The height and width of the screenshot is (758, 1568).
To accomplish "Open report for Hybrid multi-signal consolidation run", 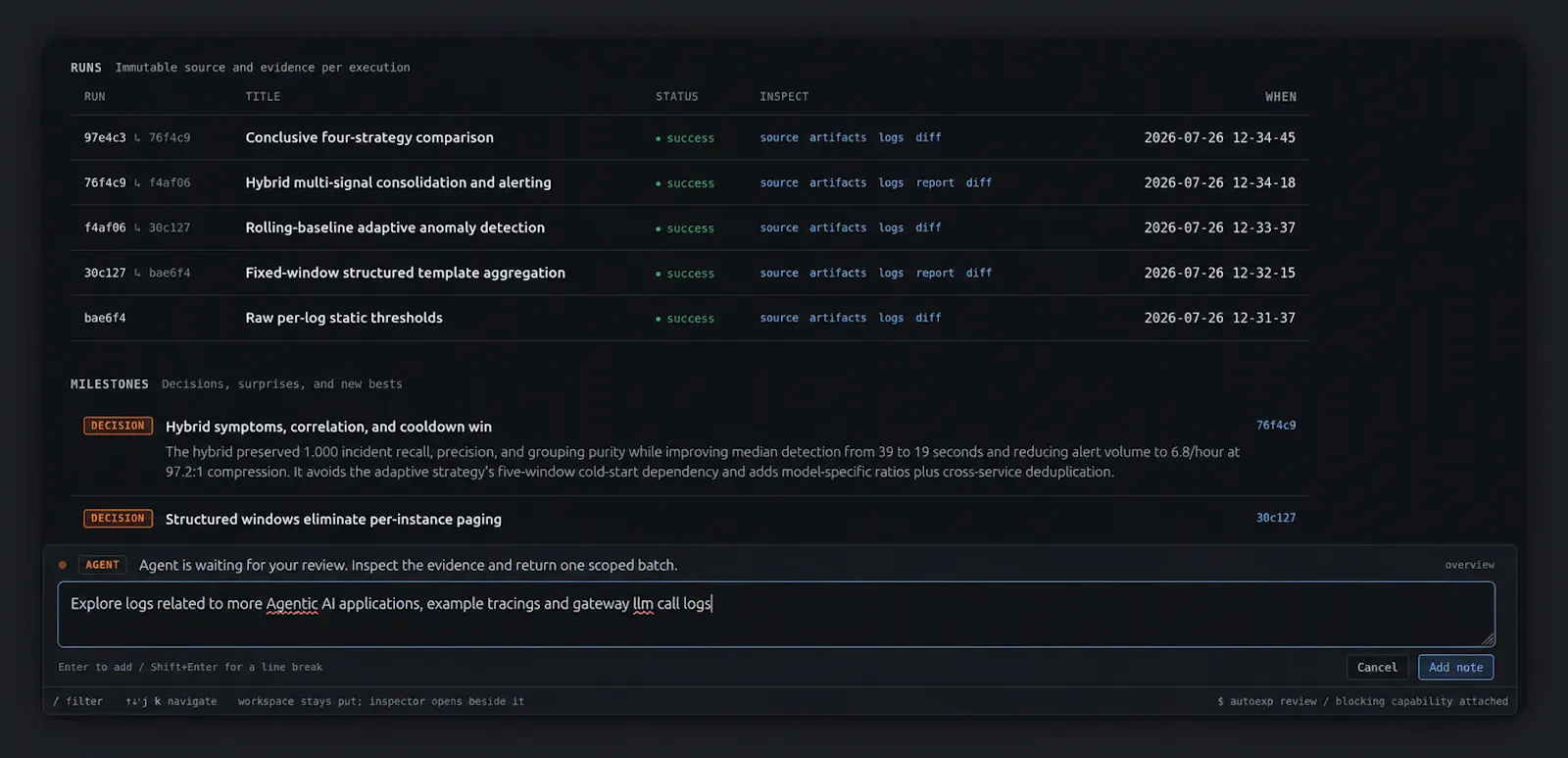I will [x=935, y=182].
